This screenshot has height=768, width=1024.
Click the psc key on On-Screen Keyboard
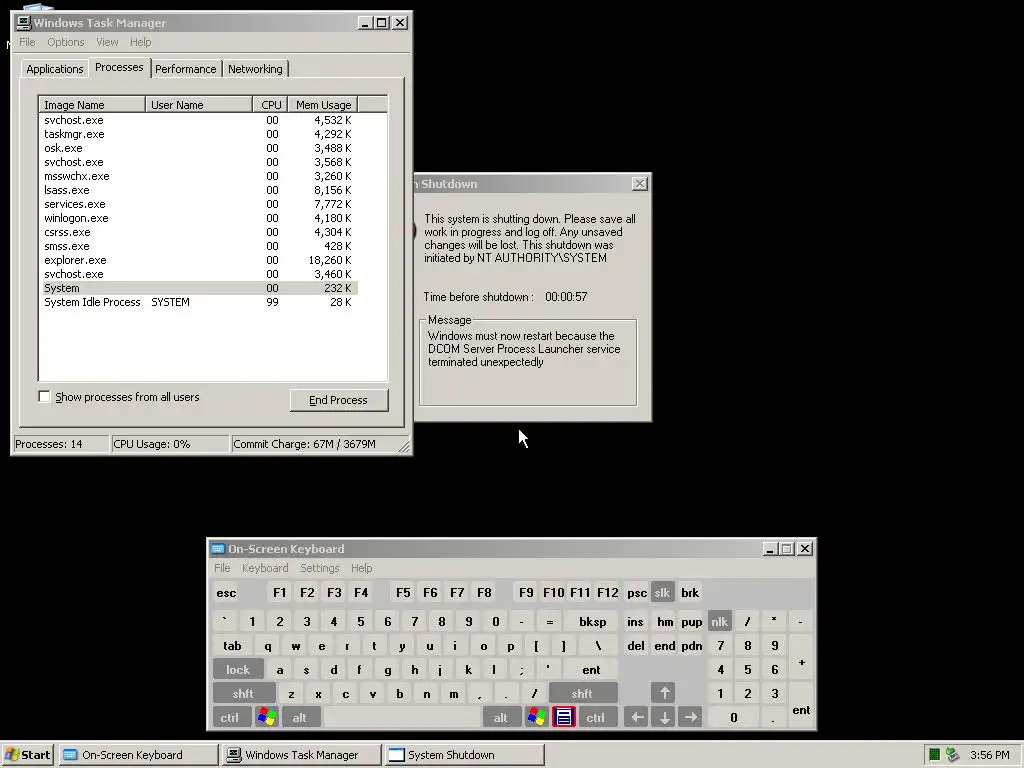tap(637, 593)
